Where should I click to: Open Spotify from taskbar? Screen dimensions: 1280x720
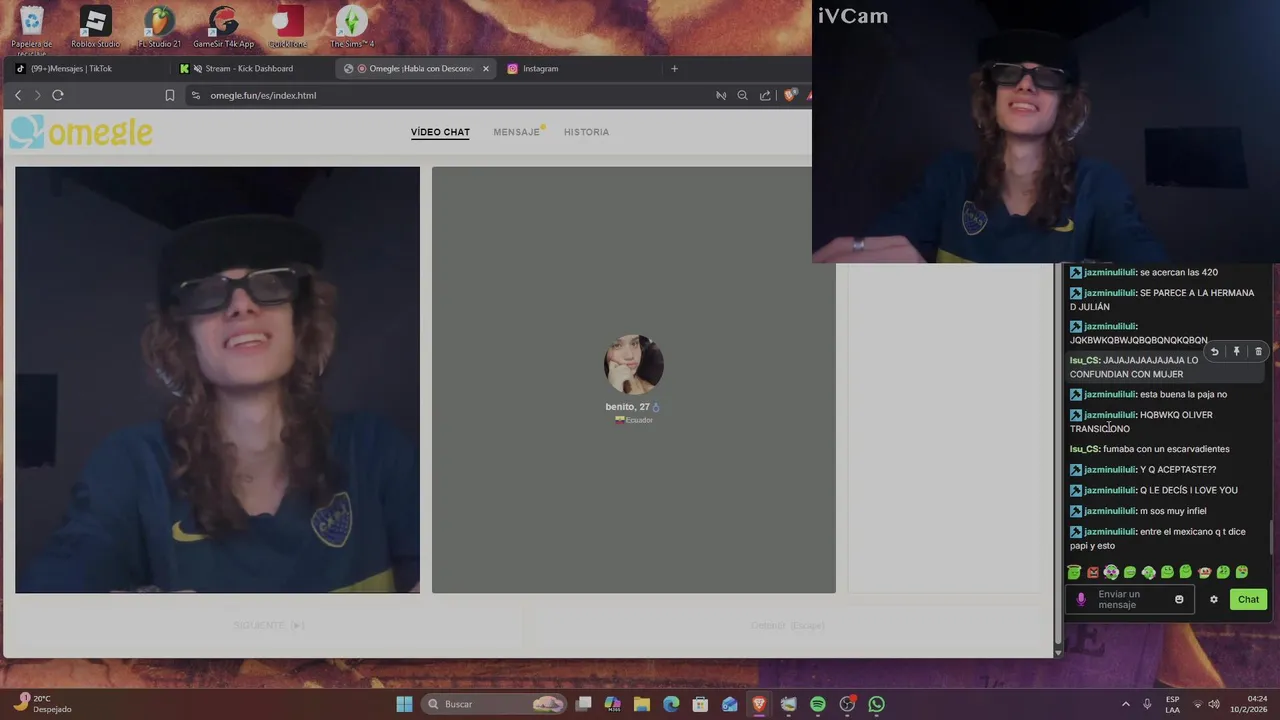click(x=817, y=704)
